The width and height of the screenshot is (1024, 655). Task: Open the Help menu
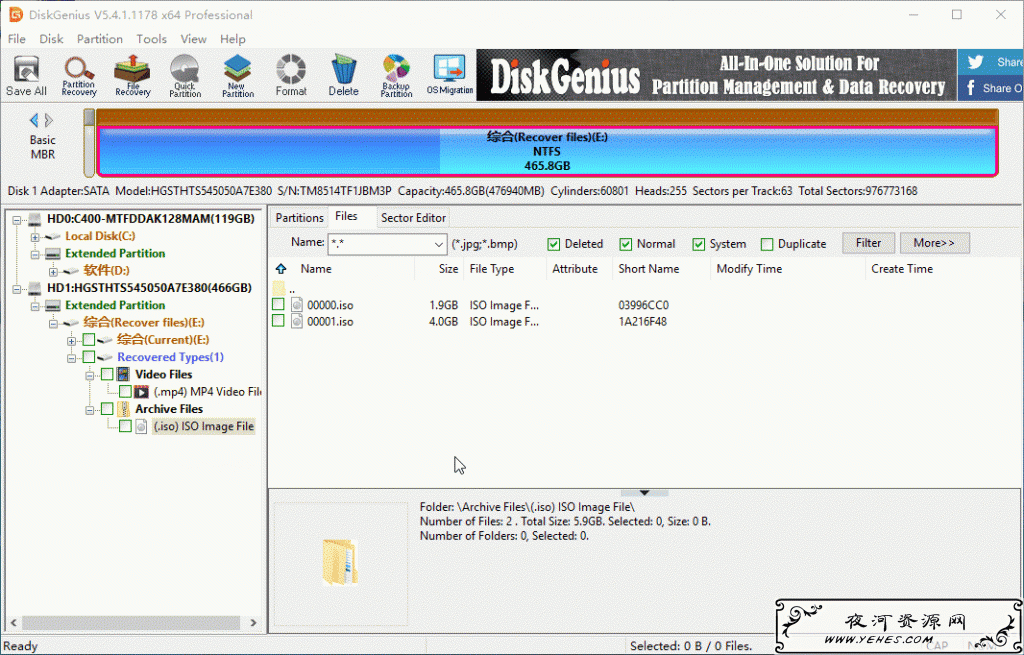[x=232, y=39]
